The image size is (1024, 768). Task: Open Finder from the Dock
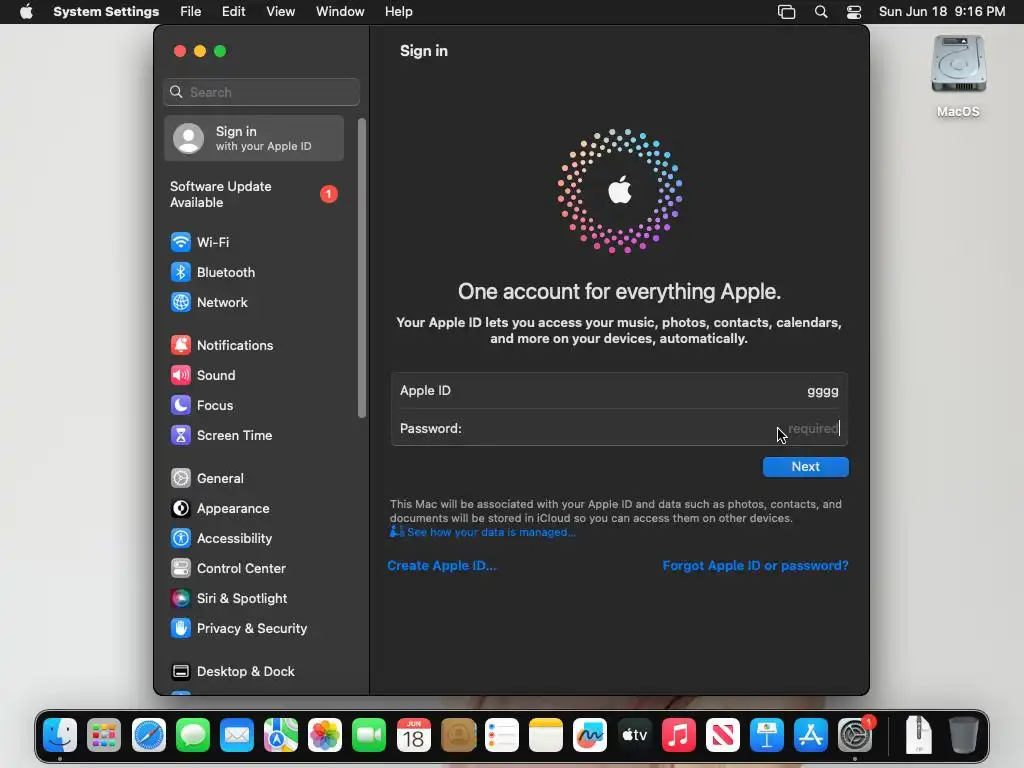coord(60,735)
